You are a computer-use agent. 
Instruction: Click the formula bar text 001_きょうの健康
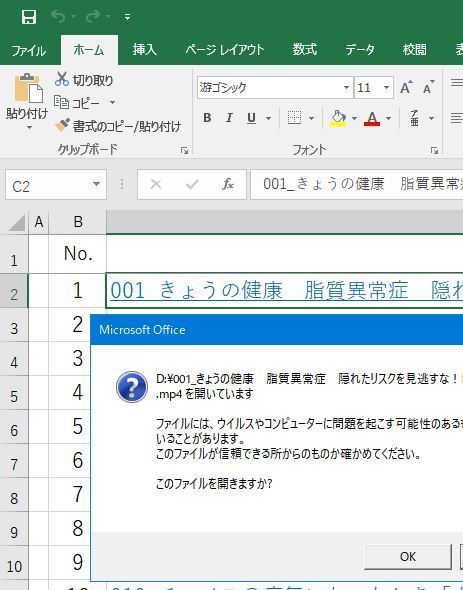point(323,184)
